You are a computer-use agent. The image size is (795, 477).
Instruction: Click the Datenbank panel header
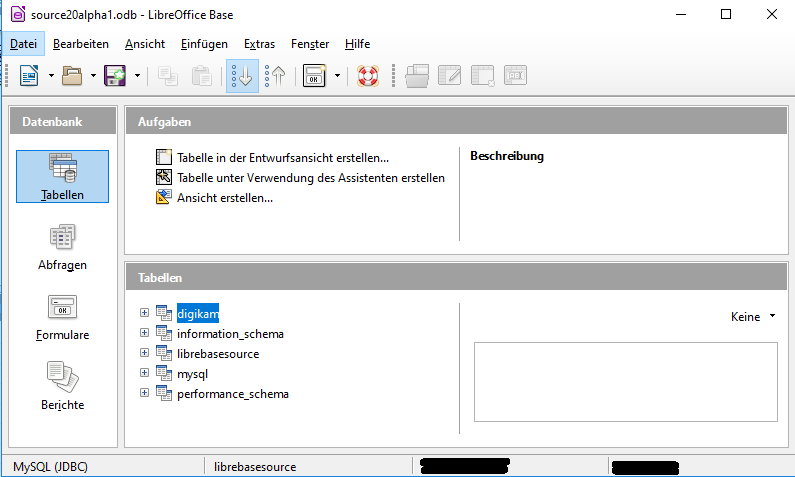[x=63, y=122]
